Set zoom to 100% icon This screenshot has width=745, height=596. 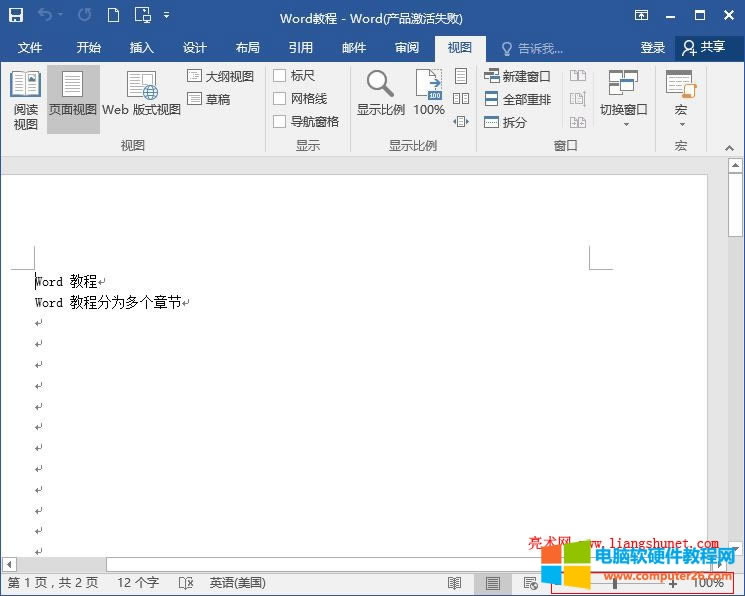tap(429, 95)
